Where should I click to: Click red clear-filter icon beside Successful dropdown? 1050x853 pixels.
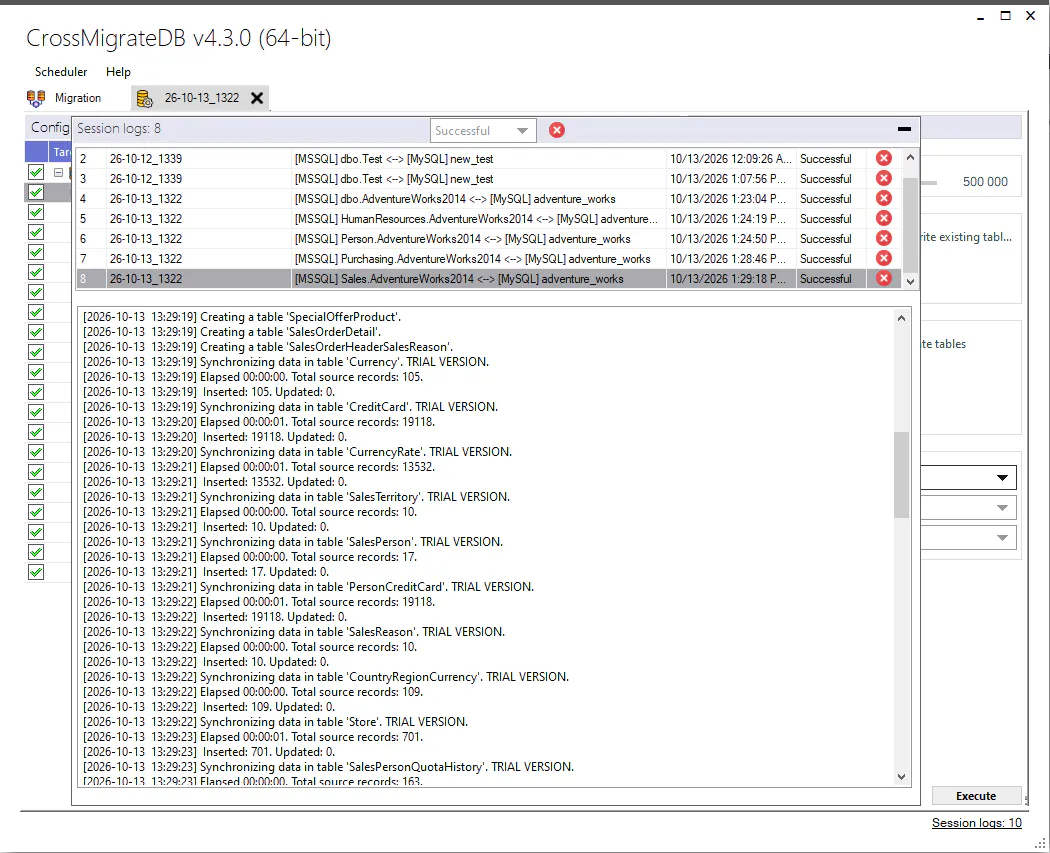(x=556, y=130)
